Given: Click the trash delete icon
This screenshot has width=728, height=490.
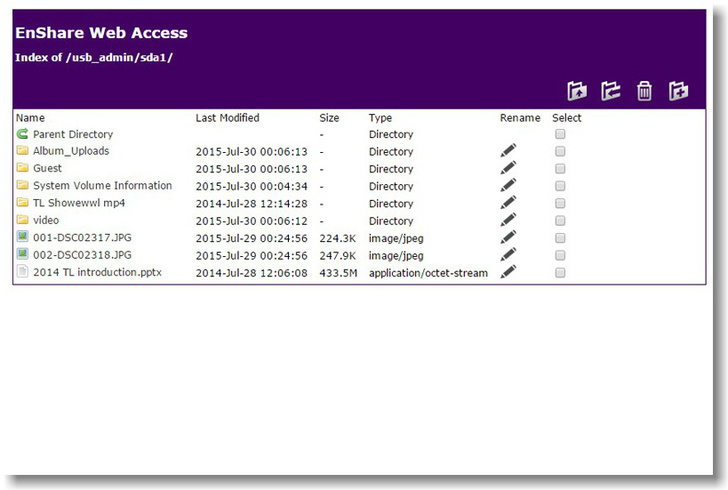Looking at the screenshot, I should pos(645,91).
